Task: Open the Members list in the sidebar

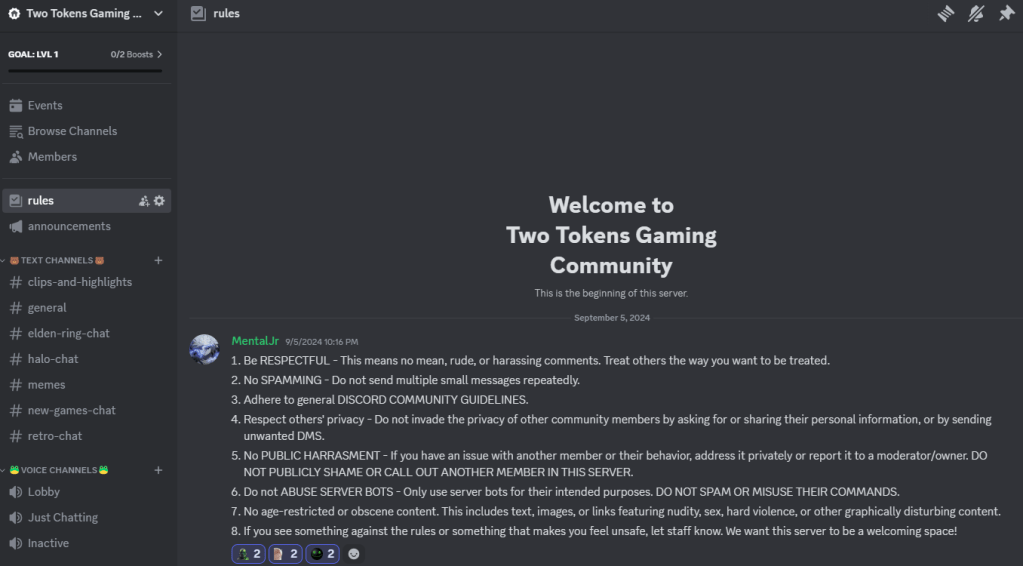Action: click(52, 157)
